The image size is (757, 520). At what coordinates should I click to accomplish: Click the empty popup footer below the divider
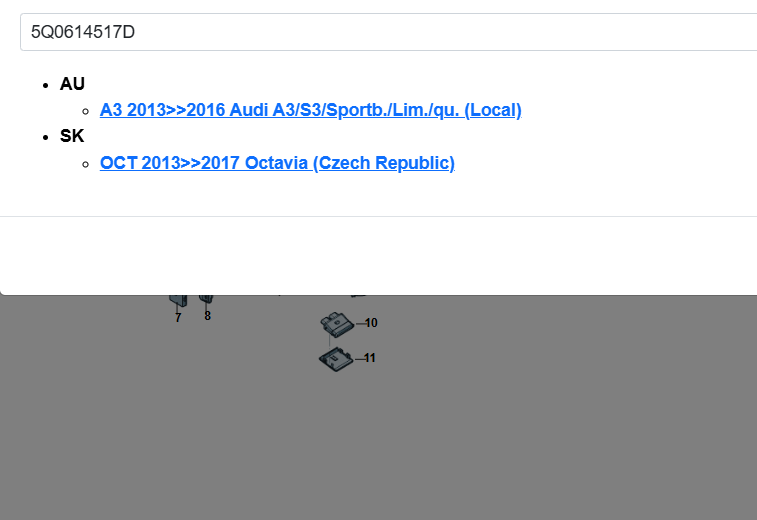(378, 255)
